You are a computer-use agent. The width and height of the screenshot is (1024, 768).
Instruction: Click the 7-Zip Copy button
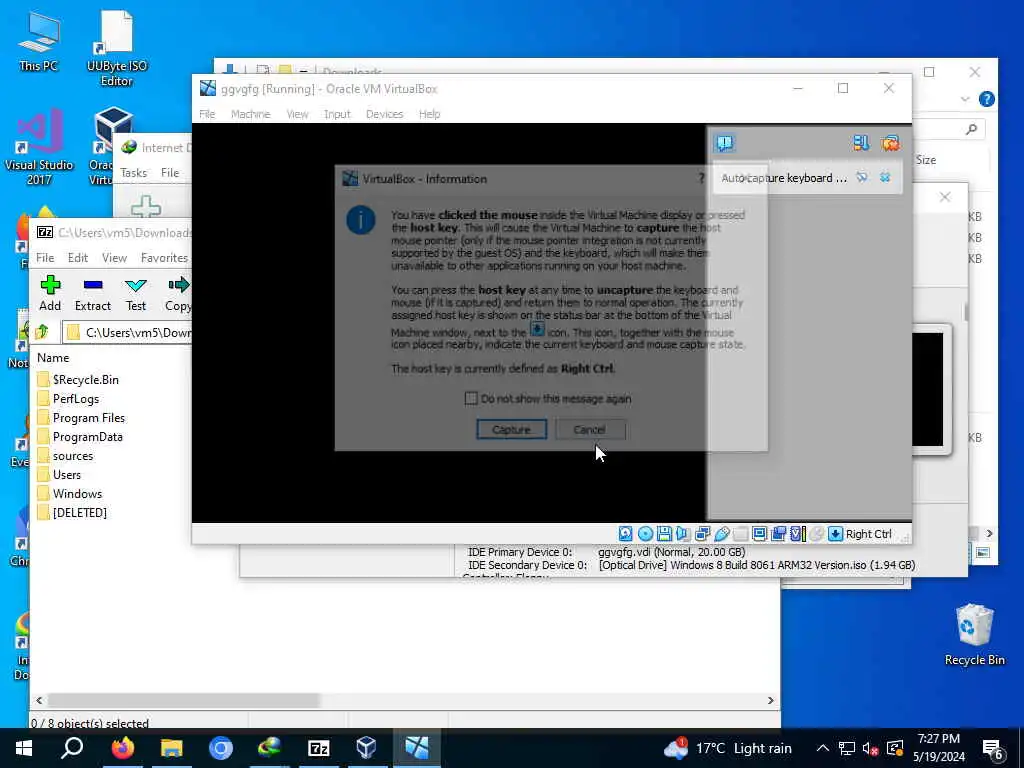[x=178, y=293]
